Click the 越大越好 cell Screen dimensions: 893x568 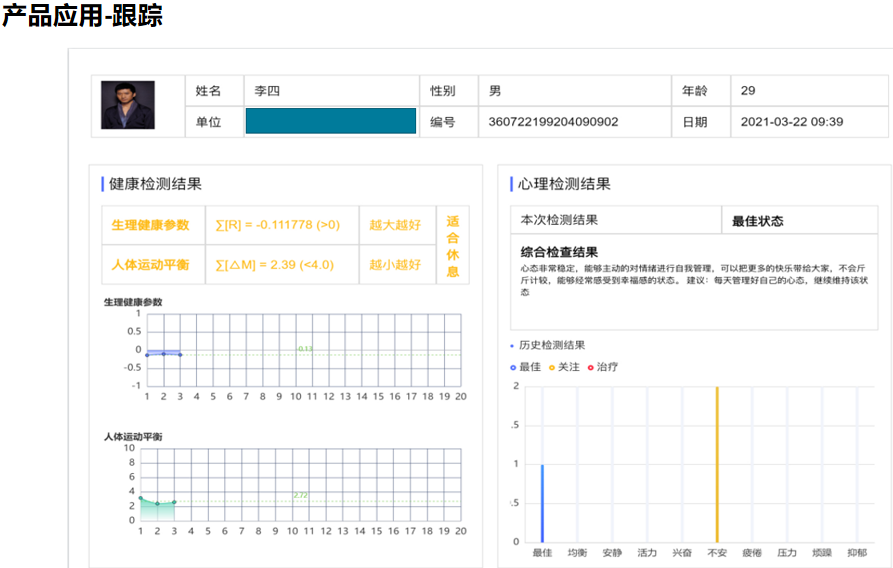[x=395, y=225]
